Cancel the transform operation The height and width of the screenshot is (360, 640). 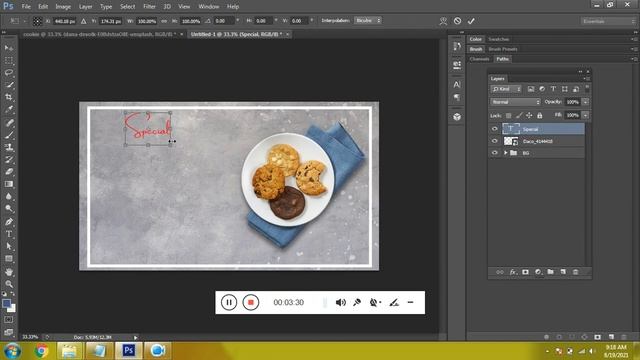click(457, 21)
